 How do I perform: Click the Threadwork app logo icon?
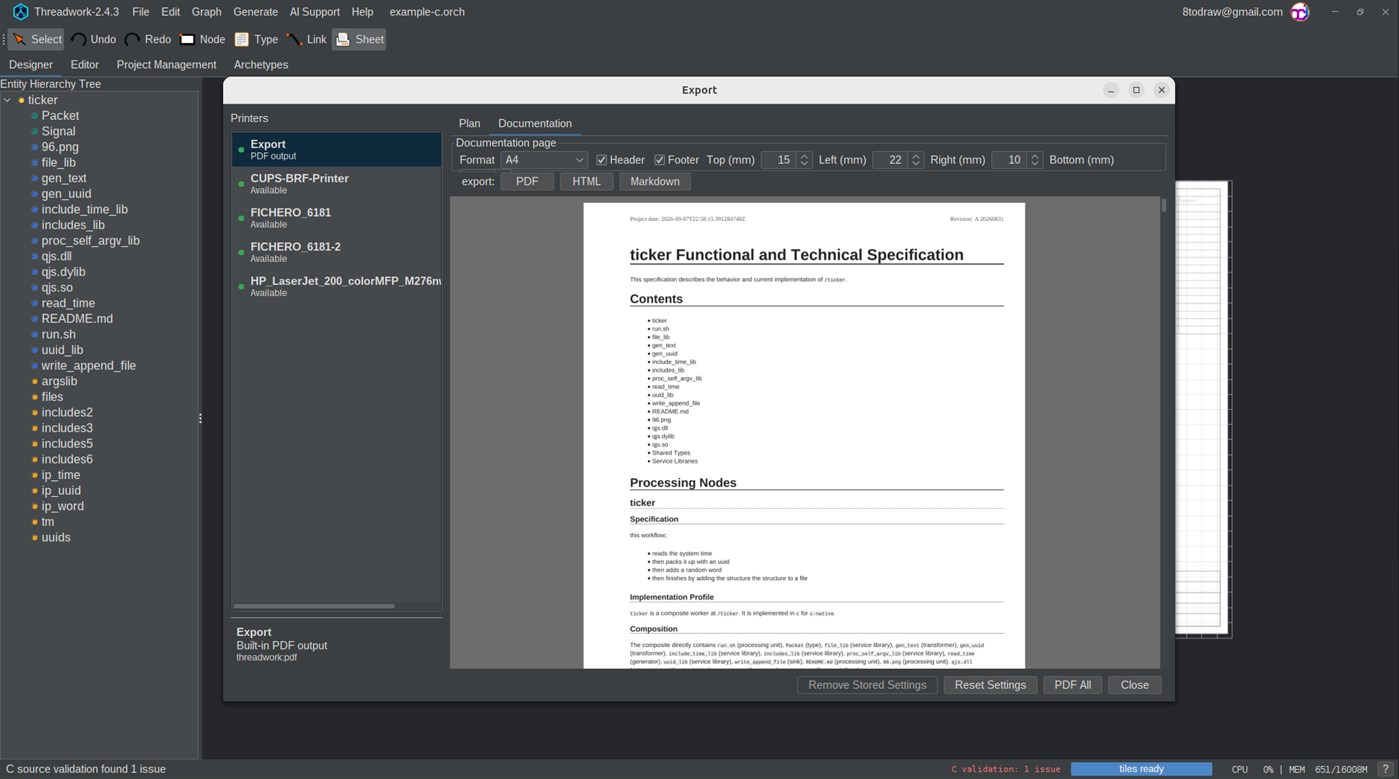20,12
